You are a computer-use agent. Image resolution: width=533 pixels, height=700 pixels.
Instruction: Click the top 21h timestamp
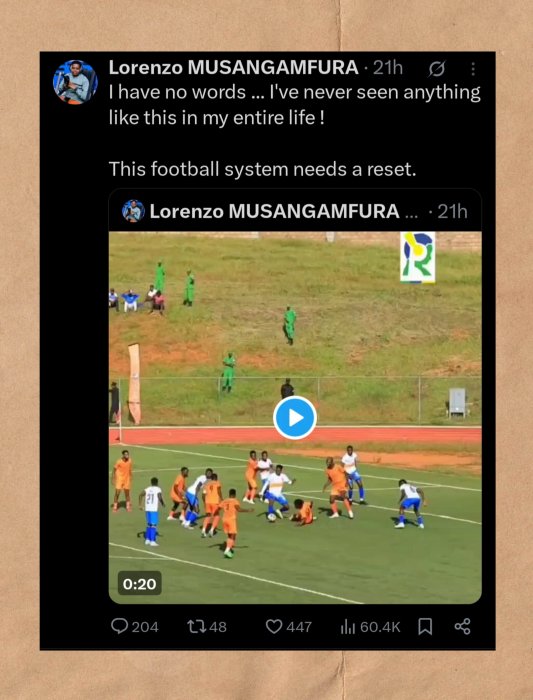(388, 68)
